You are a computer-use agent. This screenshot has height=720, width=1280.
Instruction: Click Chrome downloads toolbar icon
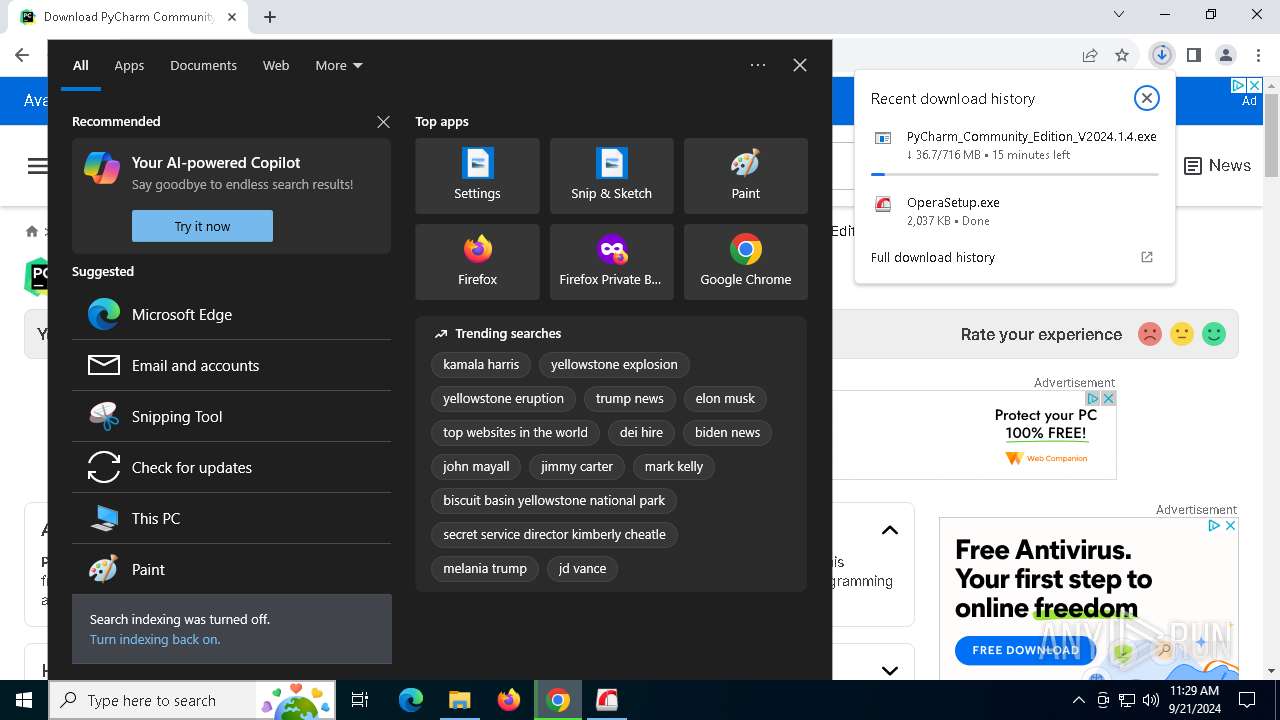1161,55
